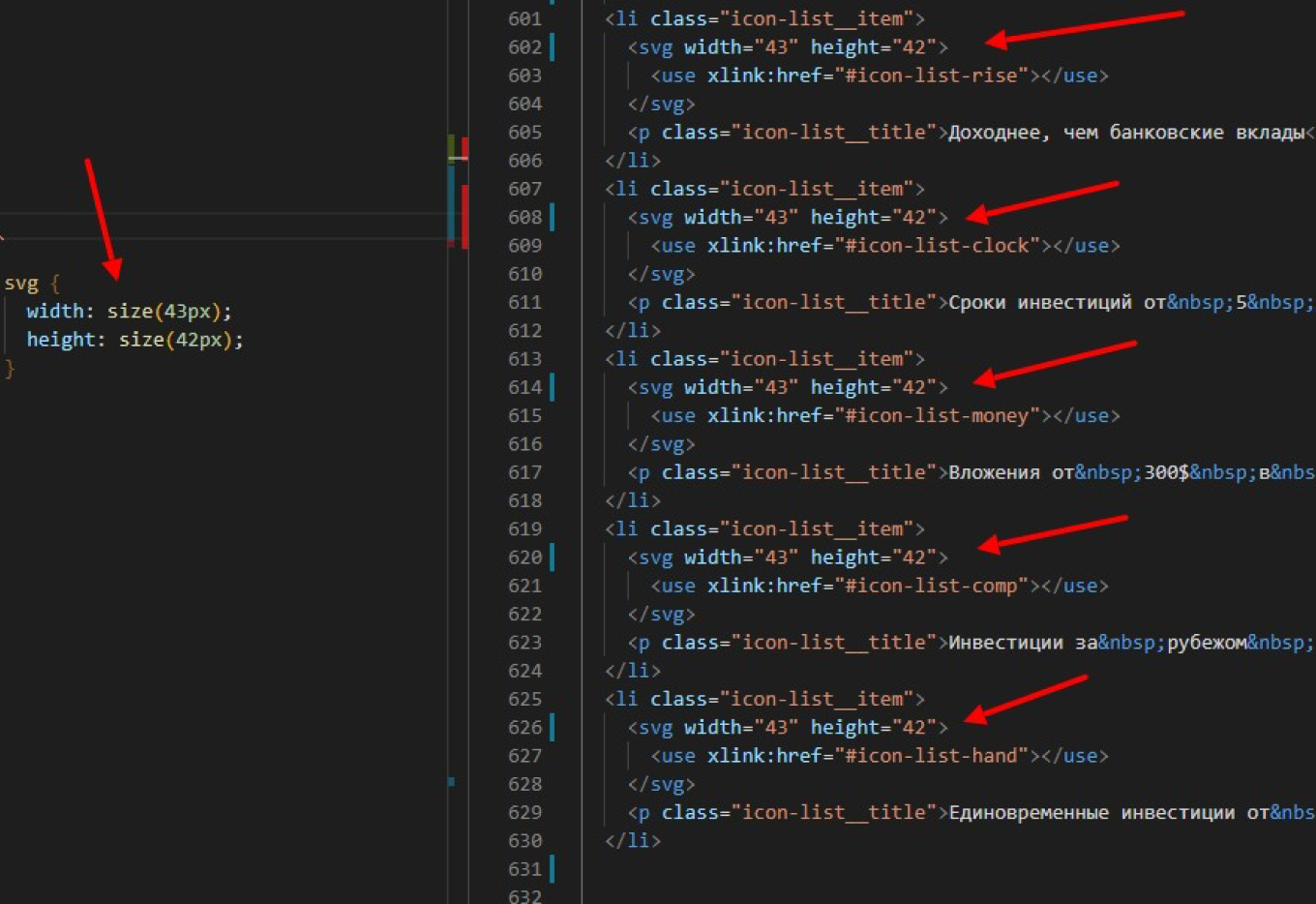
Task: Click the text "Инвестиции" on line 623
Action: (1005, 643)
